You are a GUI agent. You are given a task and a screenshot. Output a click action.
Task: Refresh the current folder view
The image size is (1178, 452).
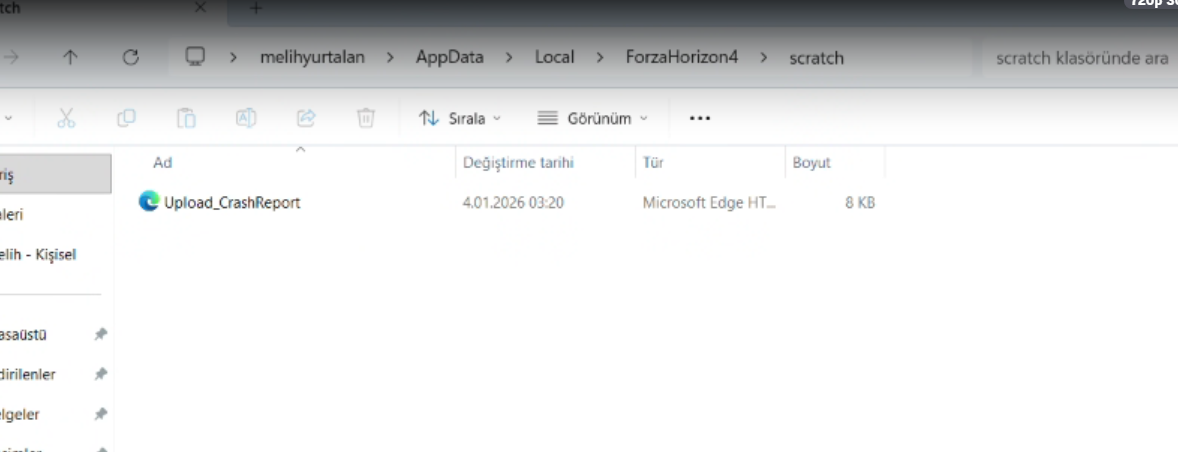pos(130,58)
